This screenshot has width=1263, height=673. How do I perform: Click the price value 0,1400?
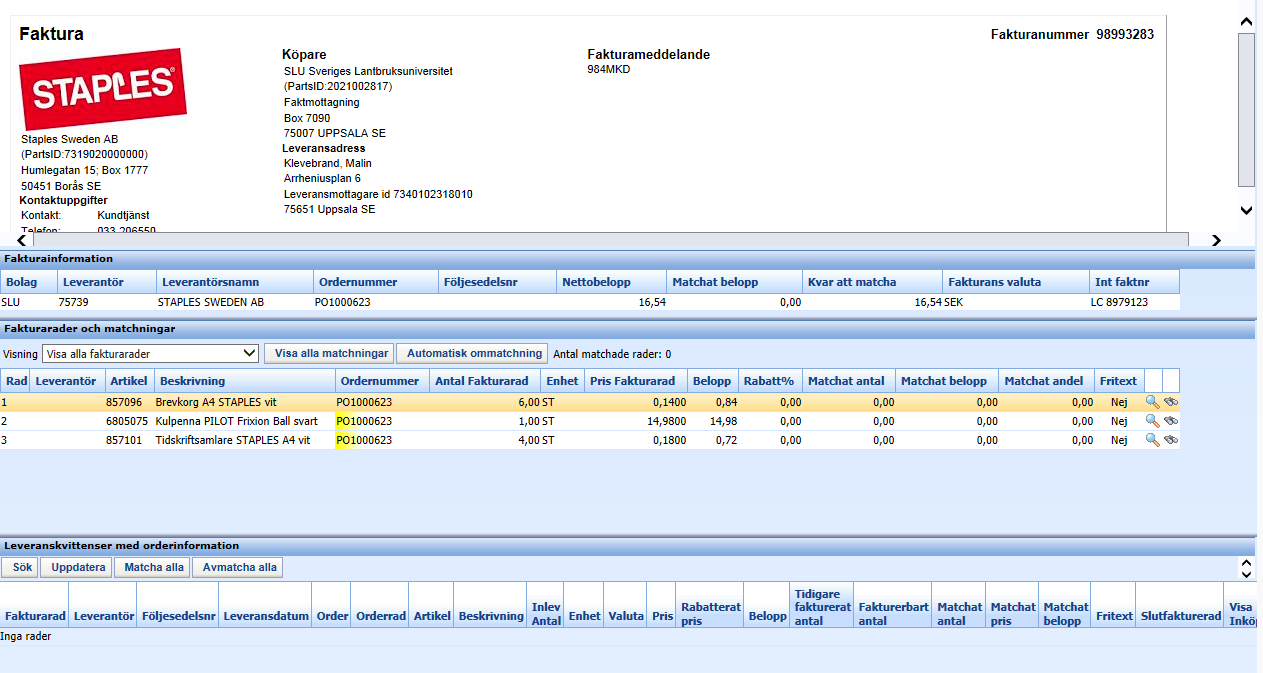(x=670, y=402)
